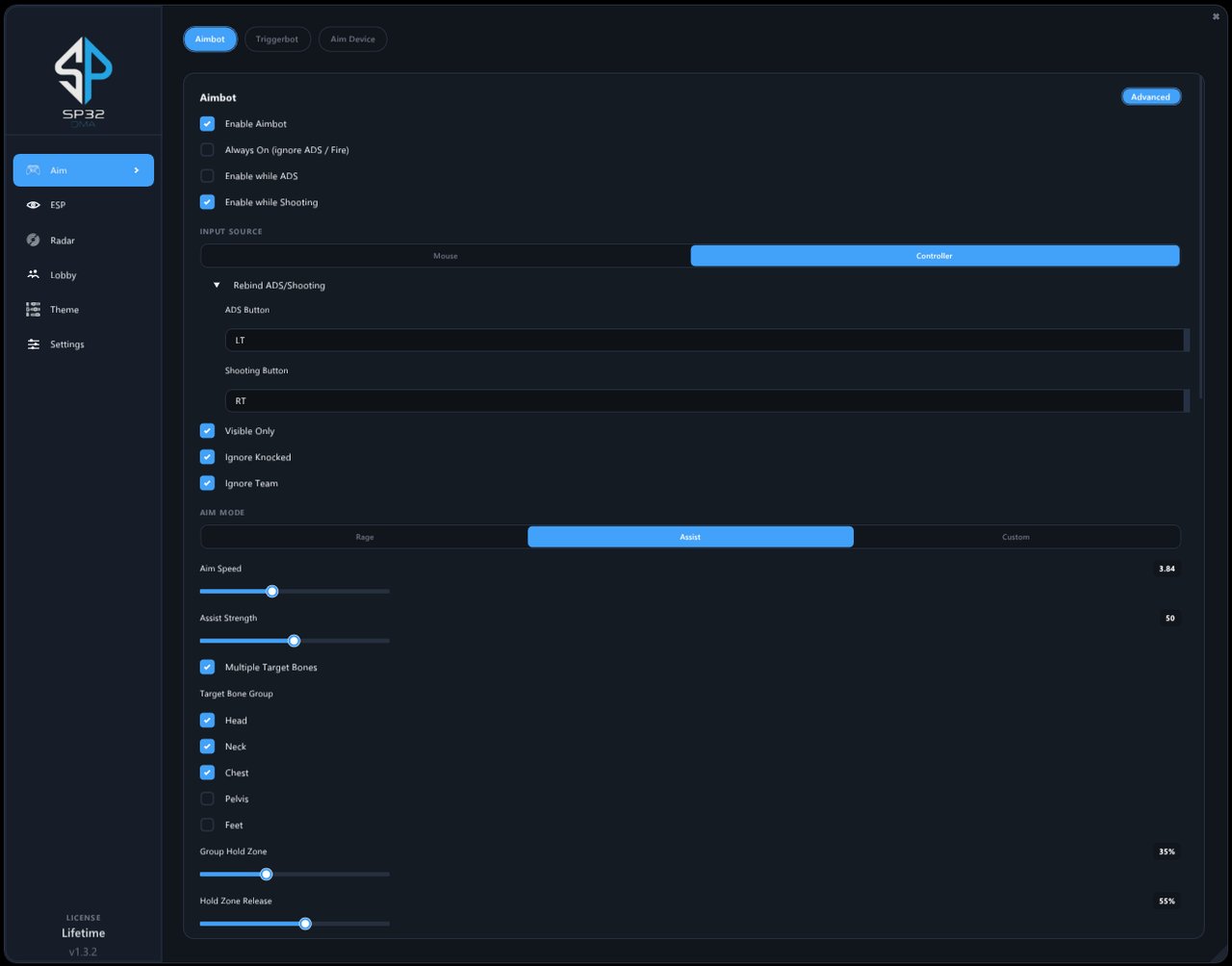
Task: Open the Aim Device tab
Action: coord(352,39)
